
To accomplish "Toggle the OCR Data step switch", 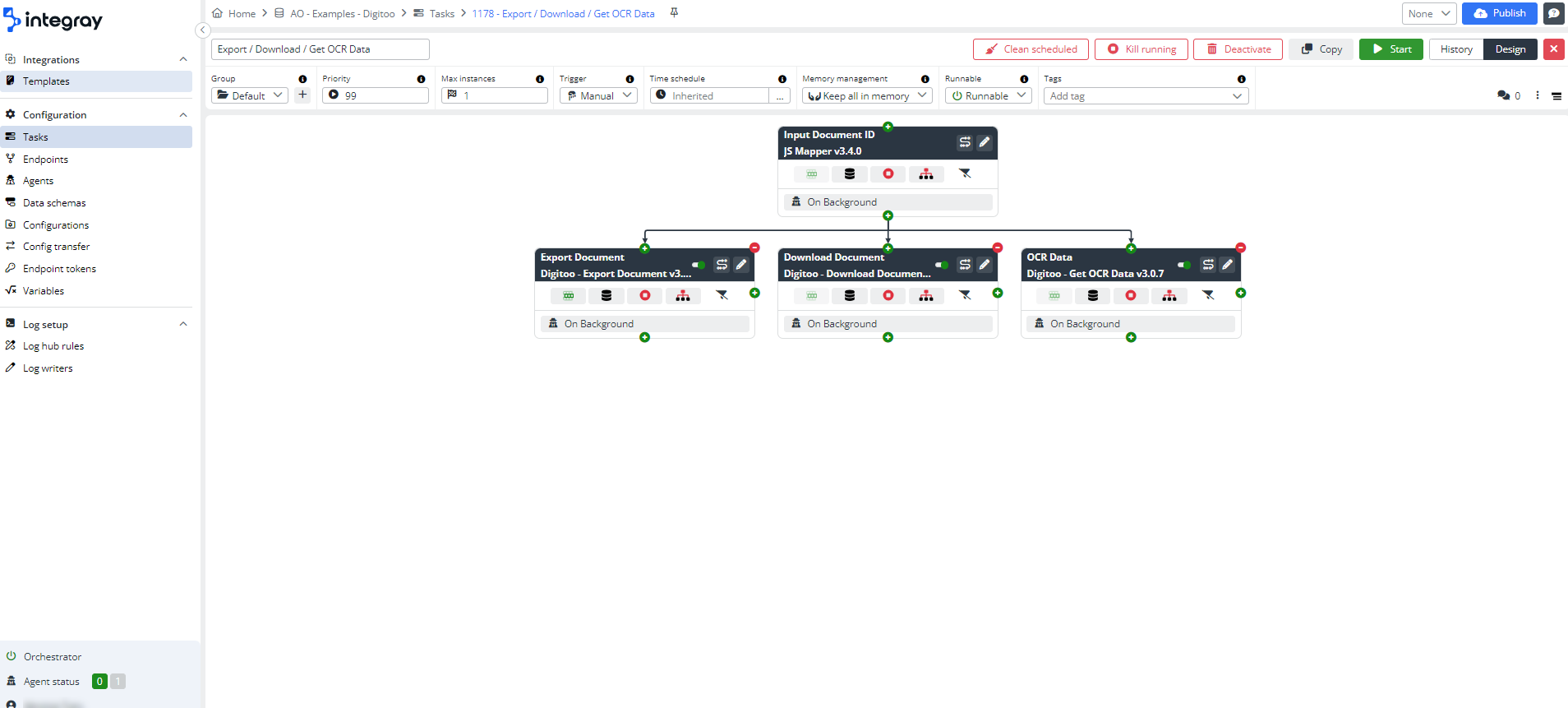I will (x=1184, y=265).
